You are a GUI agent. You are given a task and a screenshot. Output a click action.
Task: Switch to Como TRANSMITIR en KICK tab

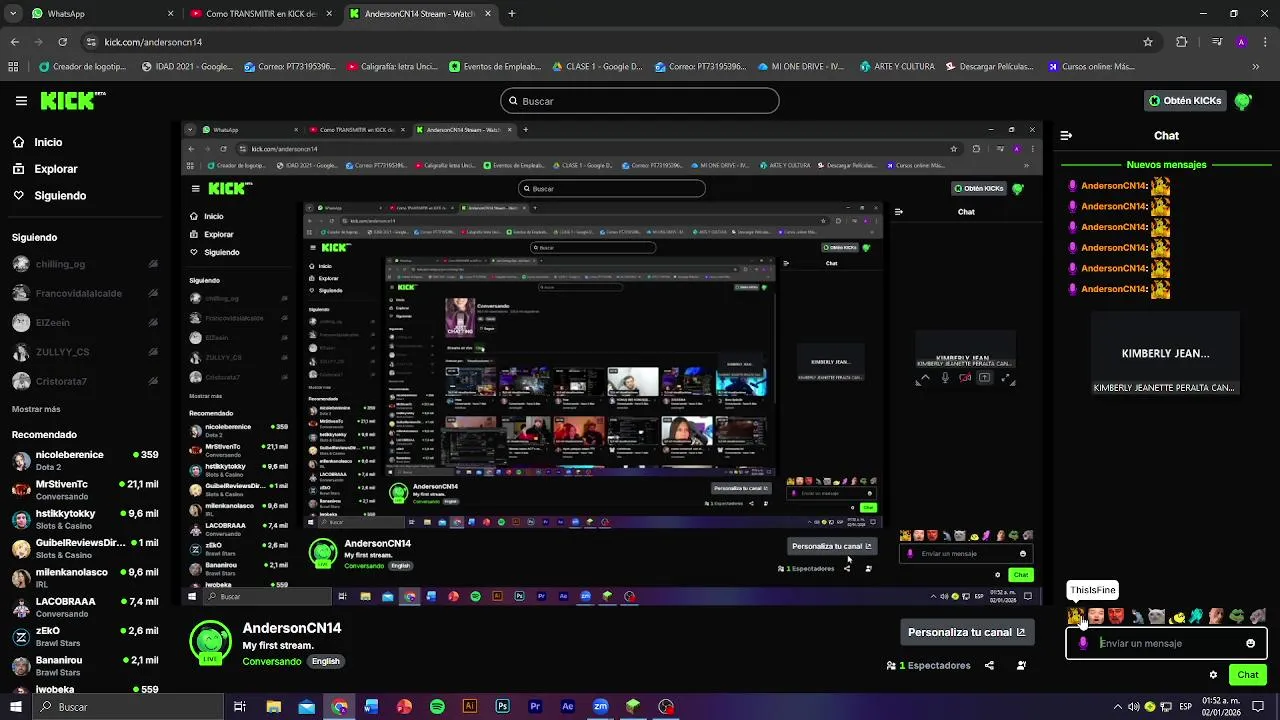tap(260, 14)
